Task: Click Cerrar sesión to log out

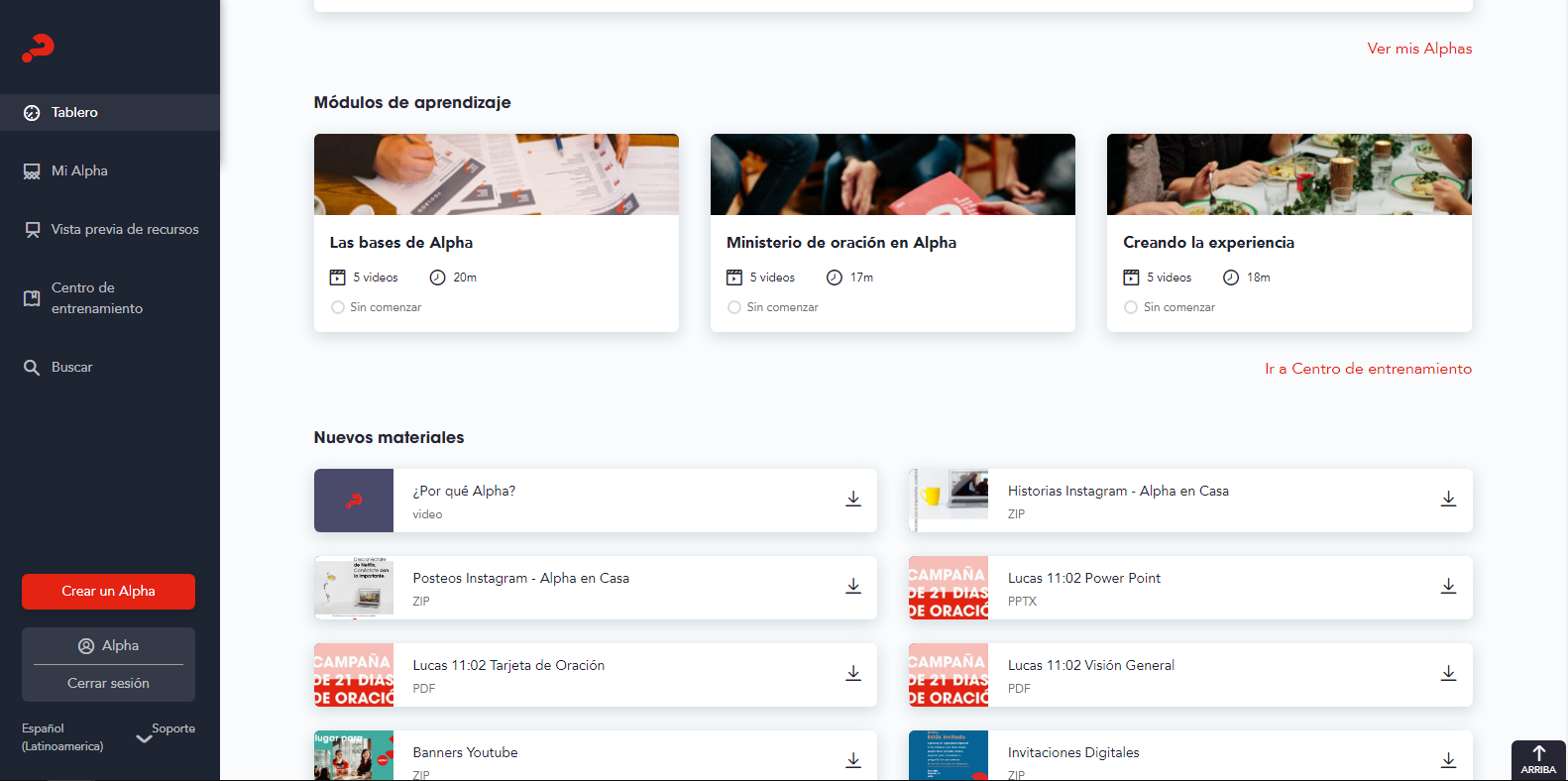Action: pyautogui.click(x=109, y=684)
